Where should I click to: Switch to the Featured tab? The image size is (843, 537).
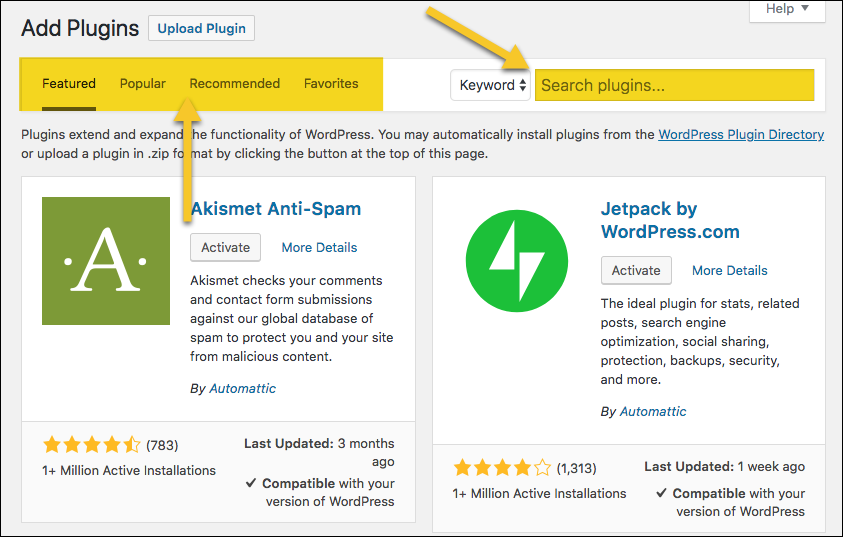pyautogui.click(x=69, y=83)
